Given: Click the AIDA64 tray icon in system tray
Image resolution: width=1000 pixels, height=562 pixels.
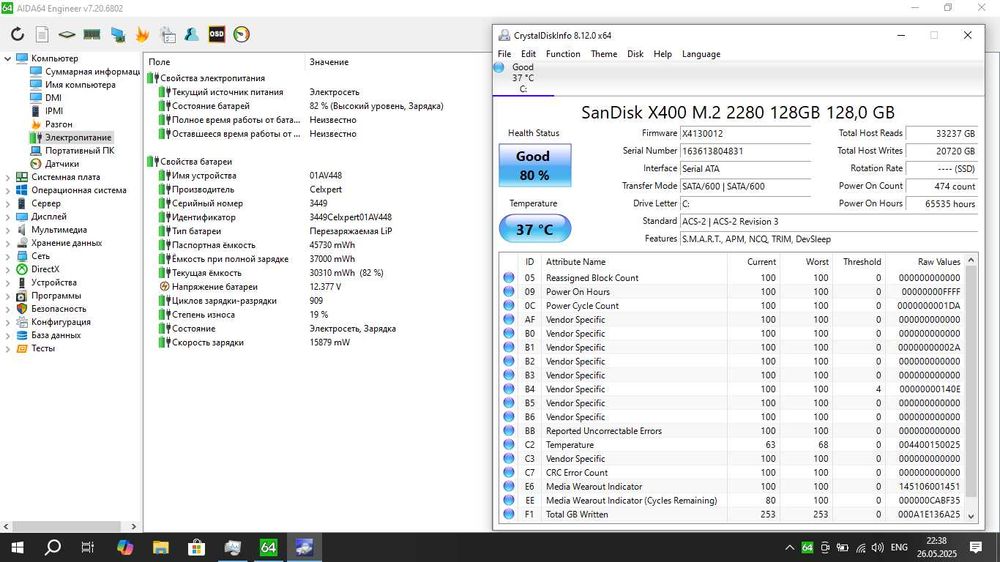Looking at the screenshot, I should pyautogui.click(x=807, y=547).
